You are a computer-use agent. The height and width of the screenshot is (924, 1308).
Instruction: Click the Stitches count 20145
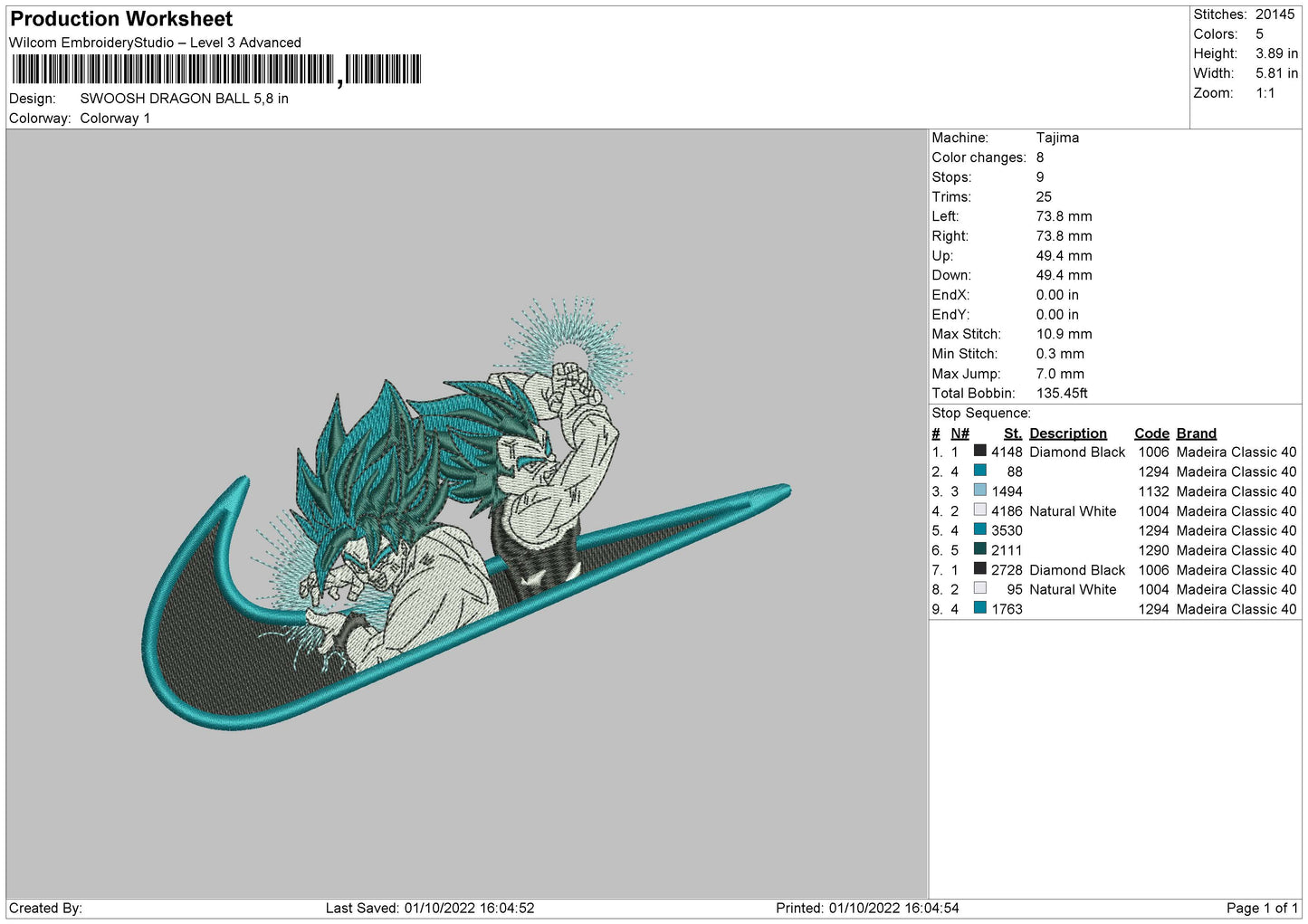click(x=1275, y=14)
